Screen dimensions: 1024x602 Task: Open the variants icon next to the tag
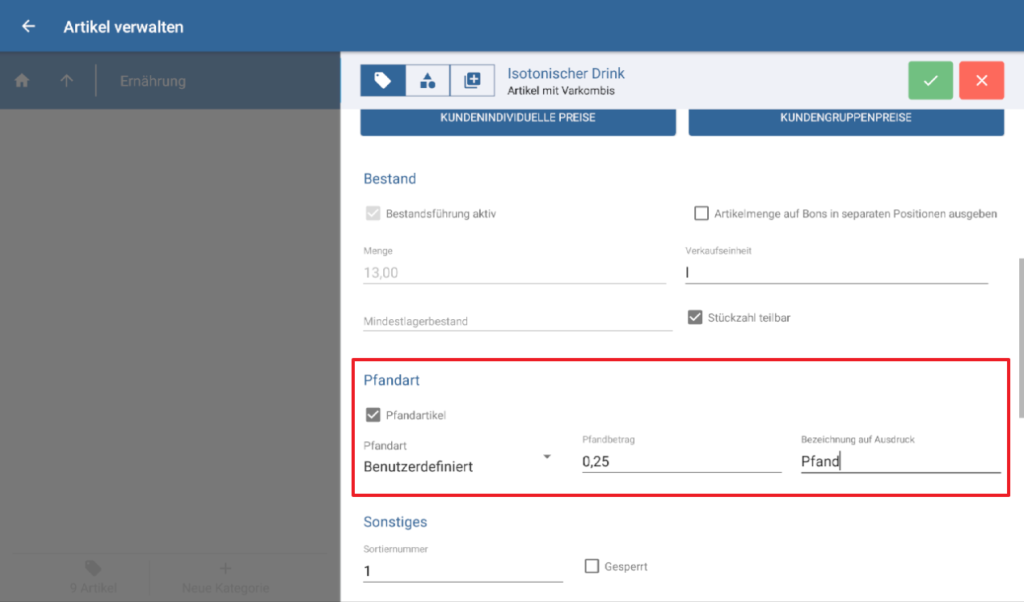[426, 80]
